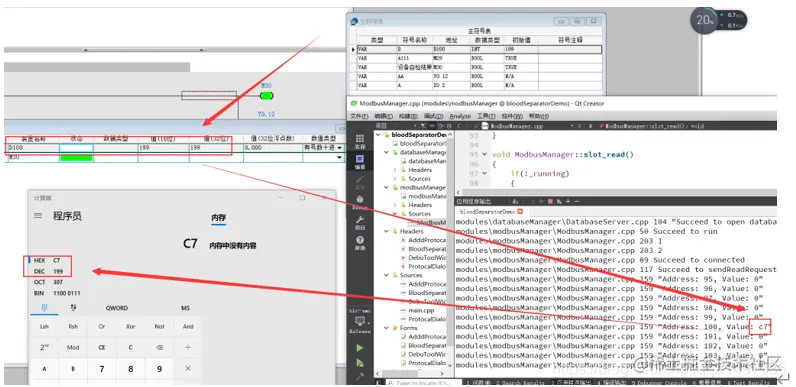Click CE button on calculator
Screen dimensions: 796x387
coord(102,348)
